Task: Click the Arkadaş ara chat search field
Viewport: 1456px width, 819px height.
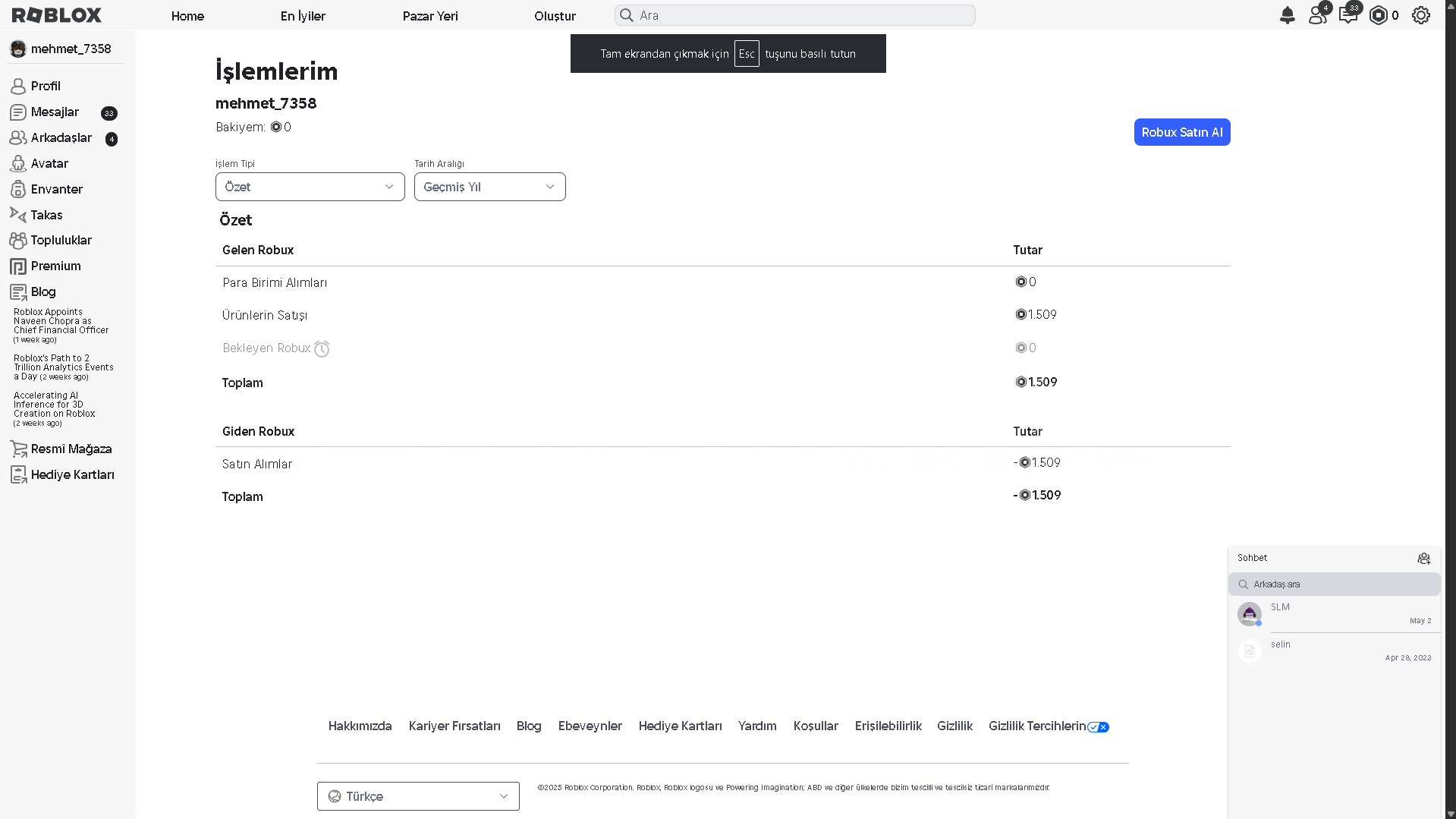Action: (1334, 584)
